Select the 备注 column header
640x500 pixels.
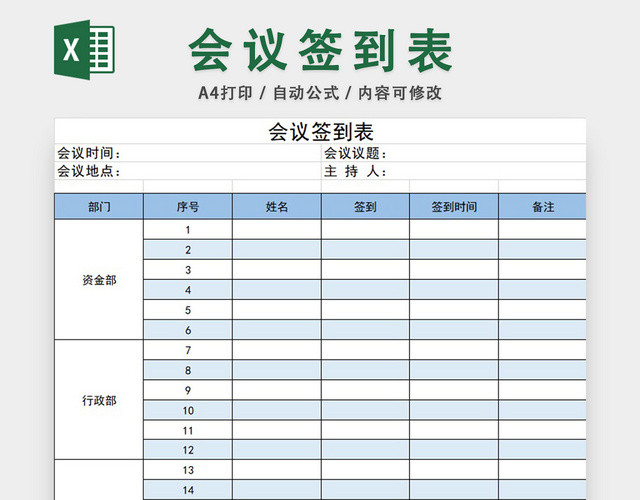pos(542,207)
